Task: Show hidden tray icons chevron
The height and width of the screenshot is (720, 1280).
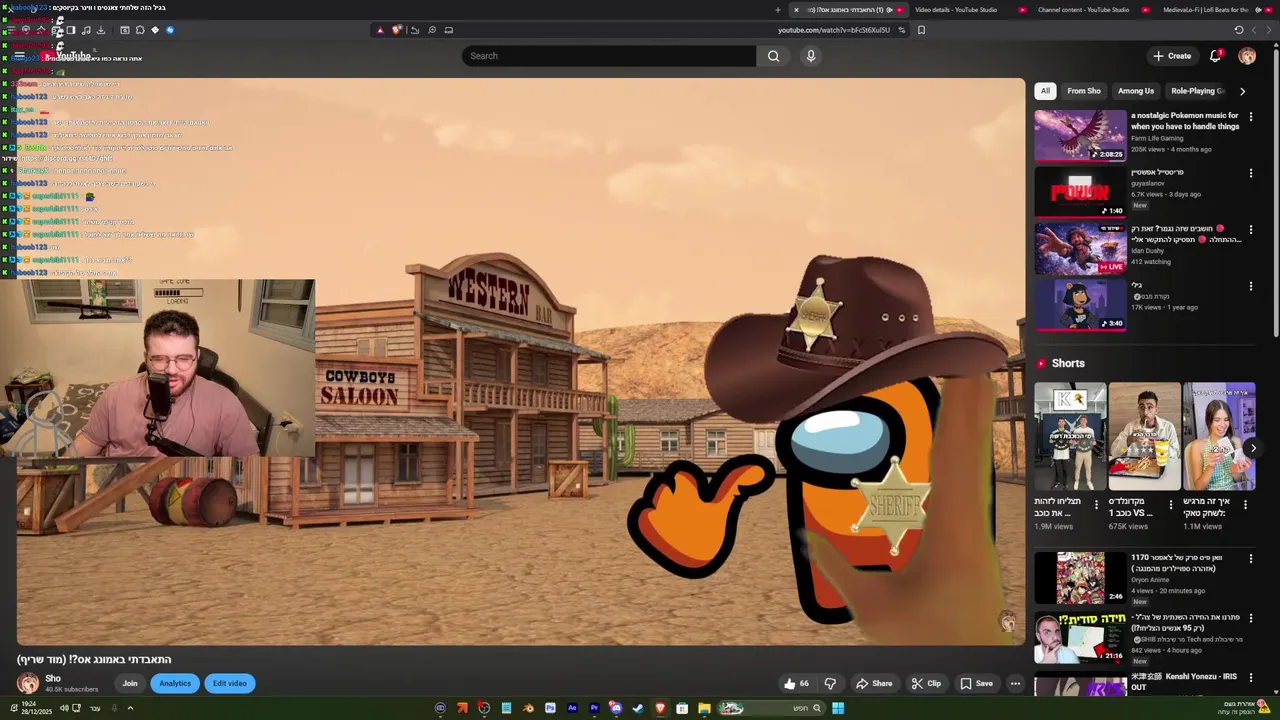Action: point(130,708)
